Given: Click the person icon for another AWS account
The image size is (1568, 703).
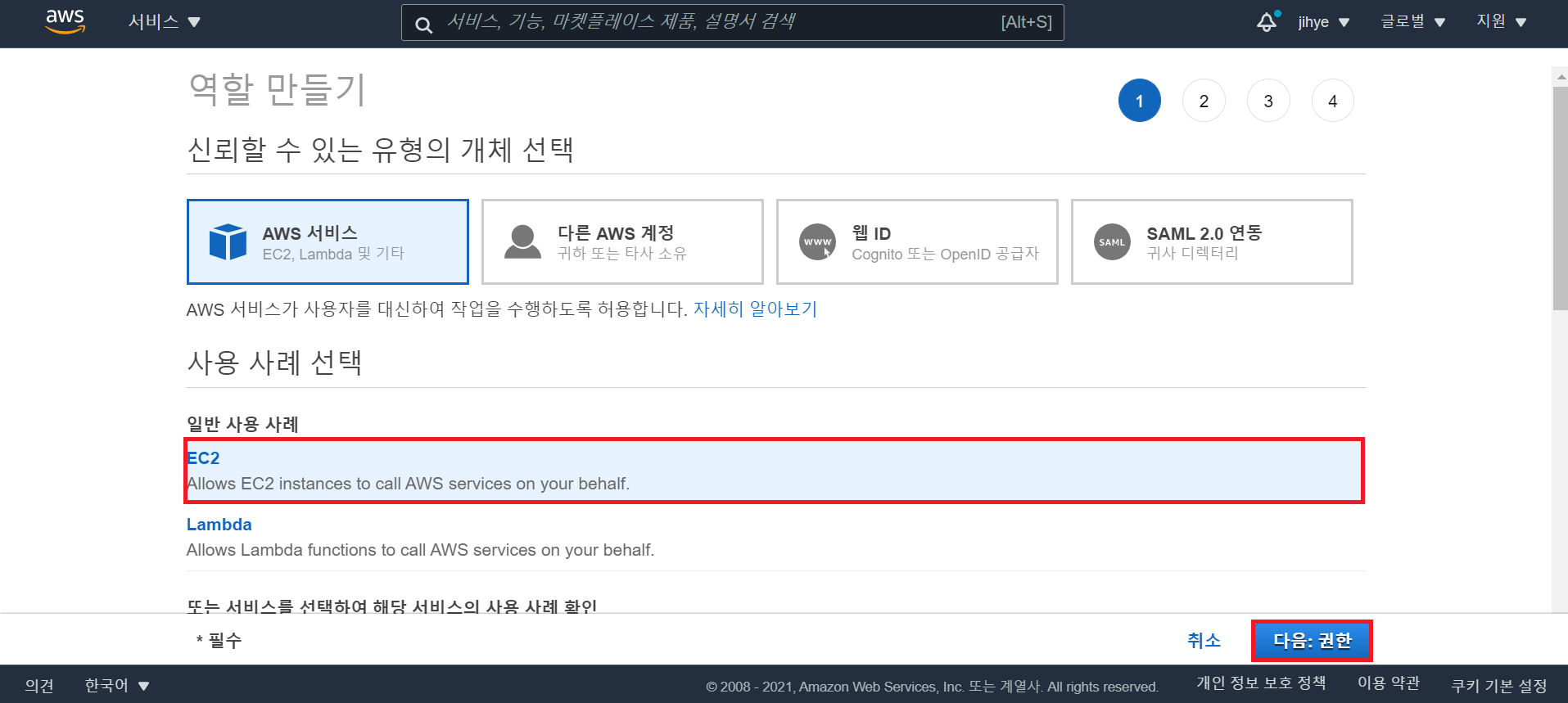Looking at the screenshot, I should coord(522,241).
